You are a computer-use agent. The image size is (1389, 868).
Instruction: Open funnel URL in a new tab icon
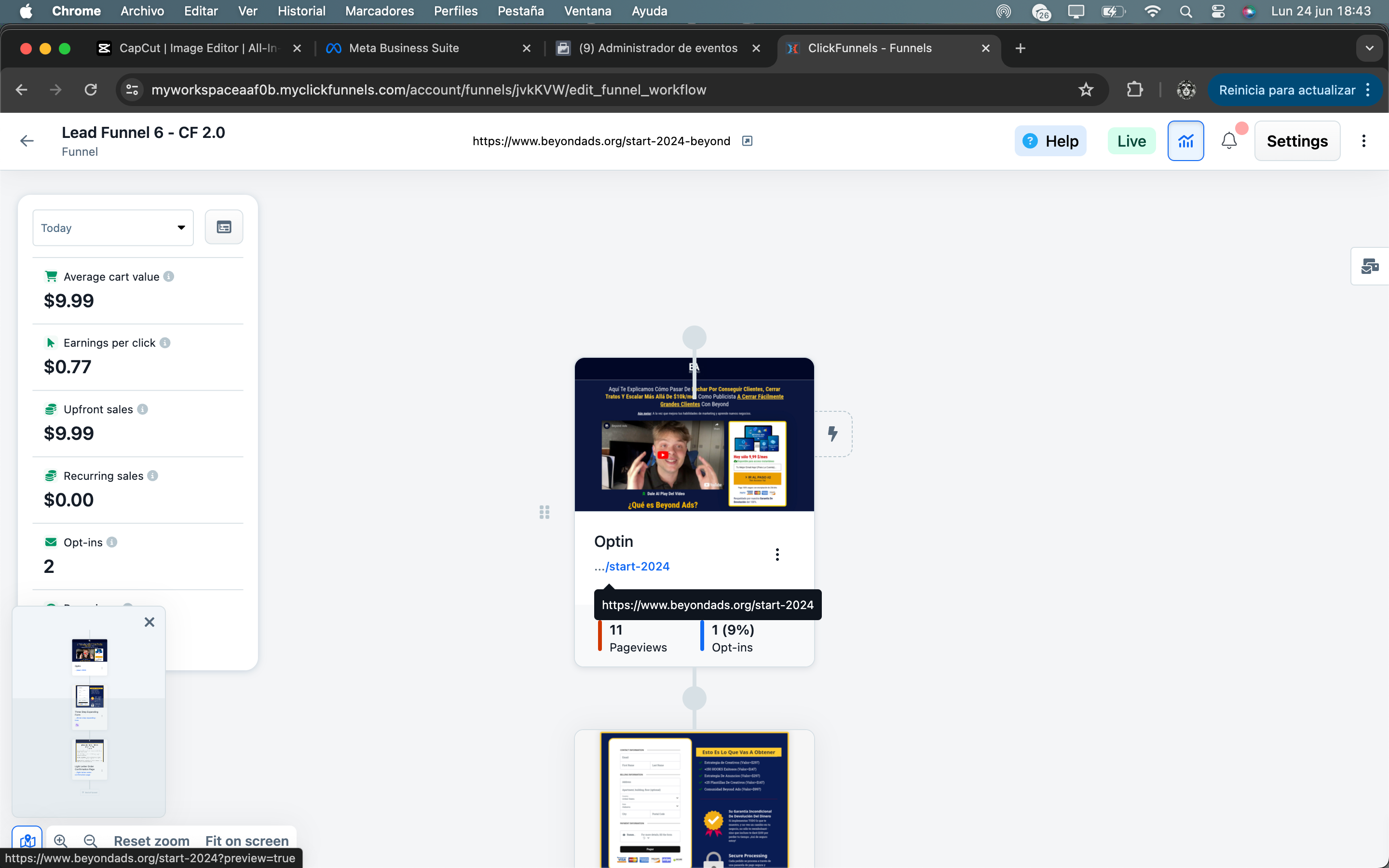click(x=747, y=141)
